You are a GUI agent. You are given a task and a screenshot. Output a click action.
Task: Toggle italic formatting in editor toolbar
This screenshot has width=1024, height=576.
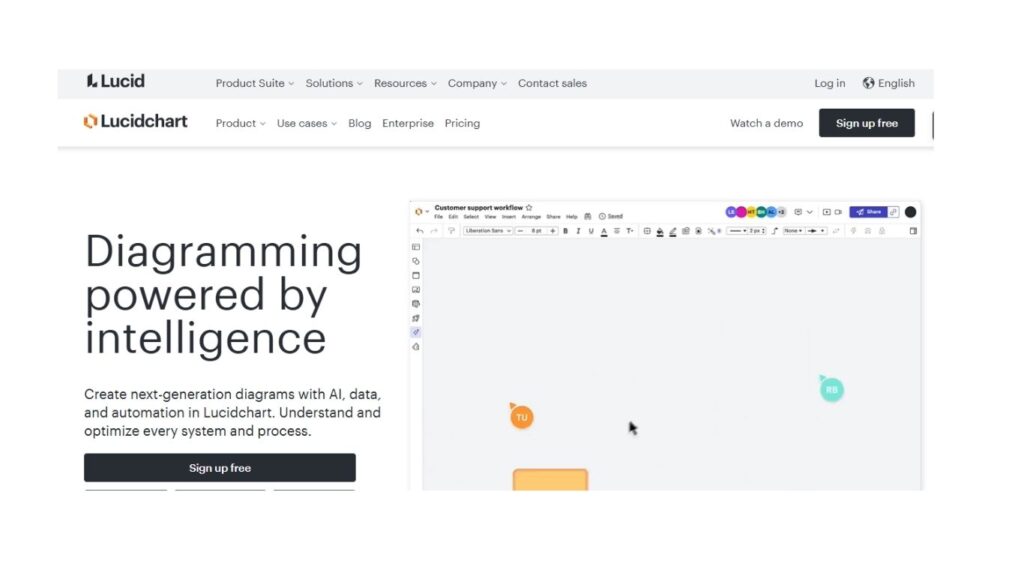click(x=578, y=231)
